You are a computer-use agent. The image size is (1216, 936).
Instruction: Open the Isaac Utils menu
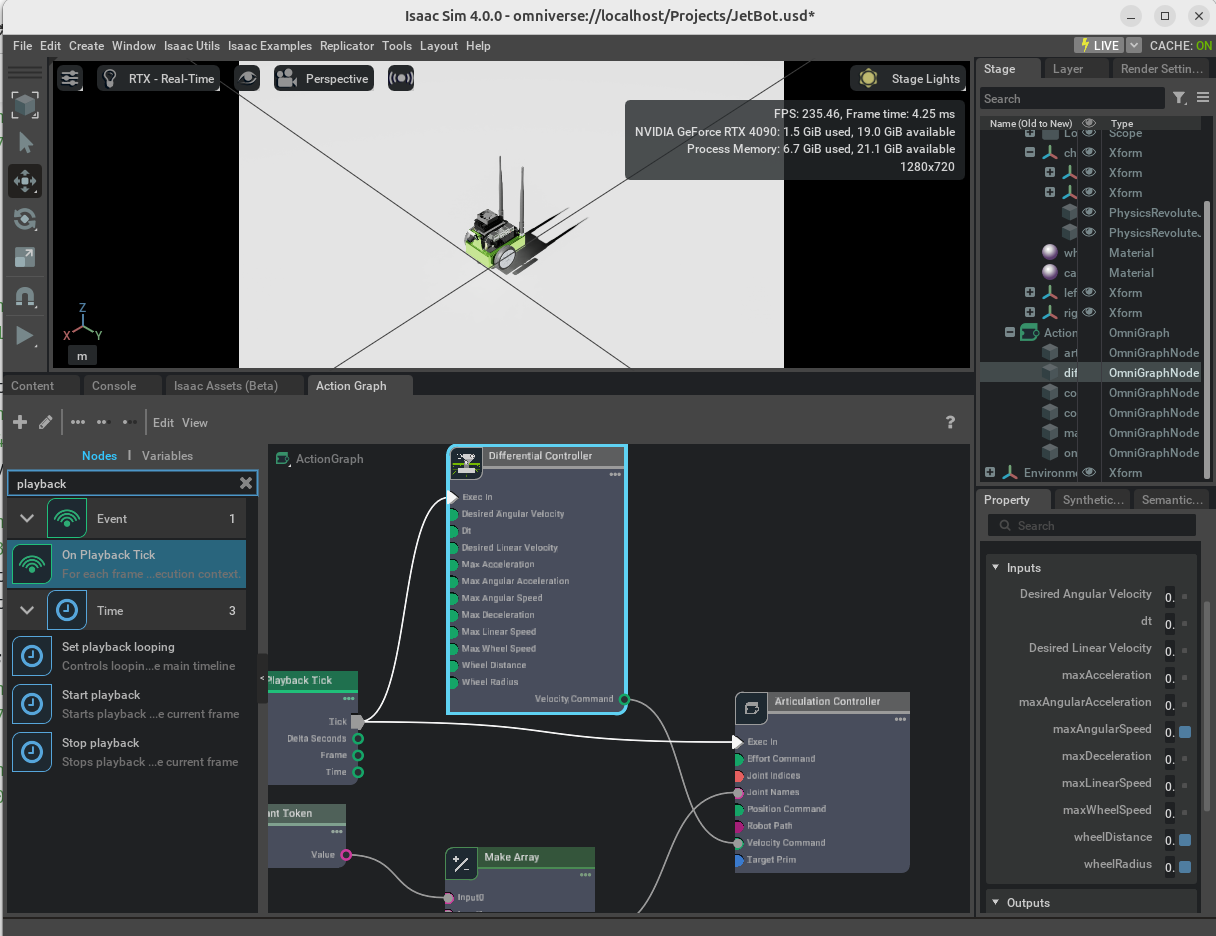[x=192, y=46]
